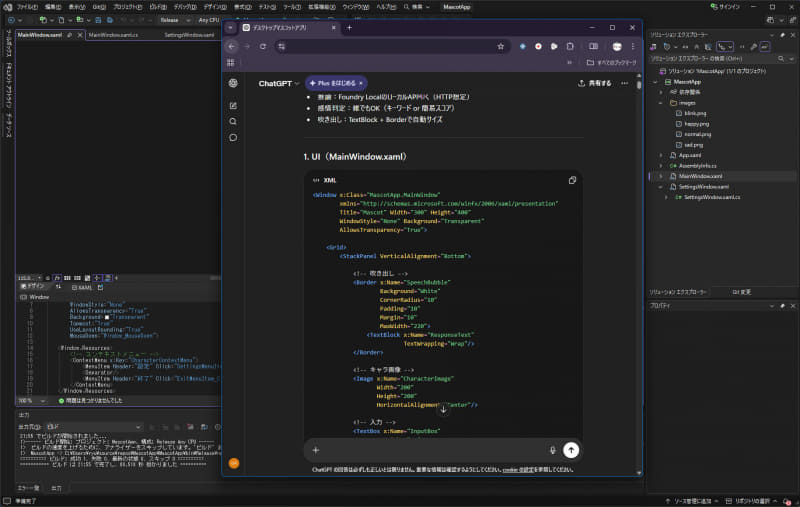Toggle snap grid button in designer toolbar
This screenshot has height=507, width=800.
tap(67, 278)
